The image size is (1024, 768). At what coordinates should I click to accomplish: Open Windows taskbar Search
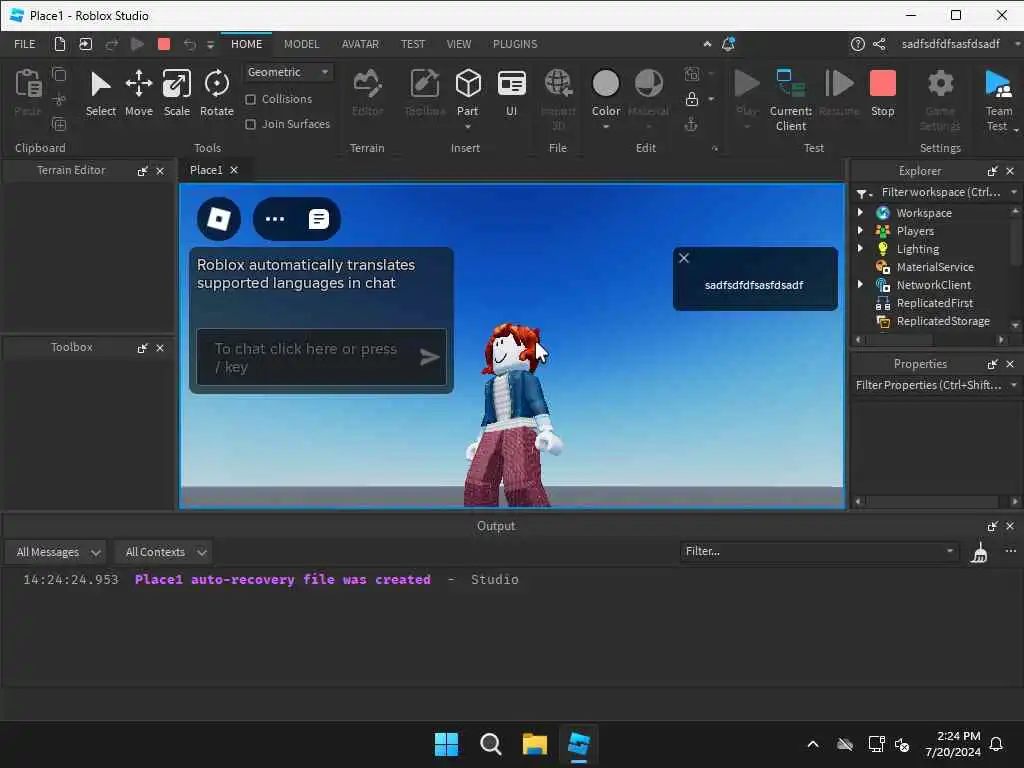490,744
